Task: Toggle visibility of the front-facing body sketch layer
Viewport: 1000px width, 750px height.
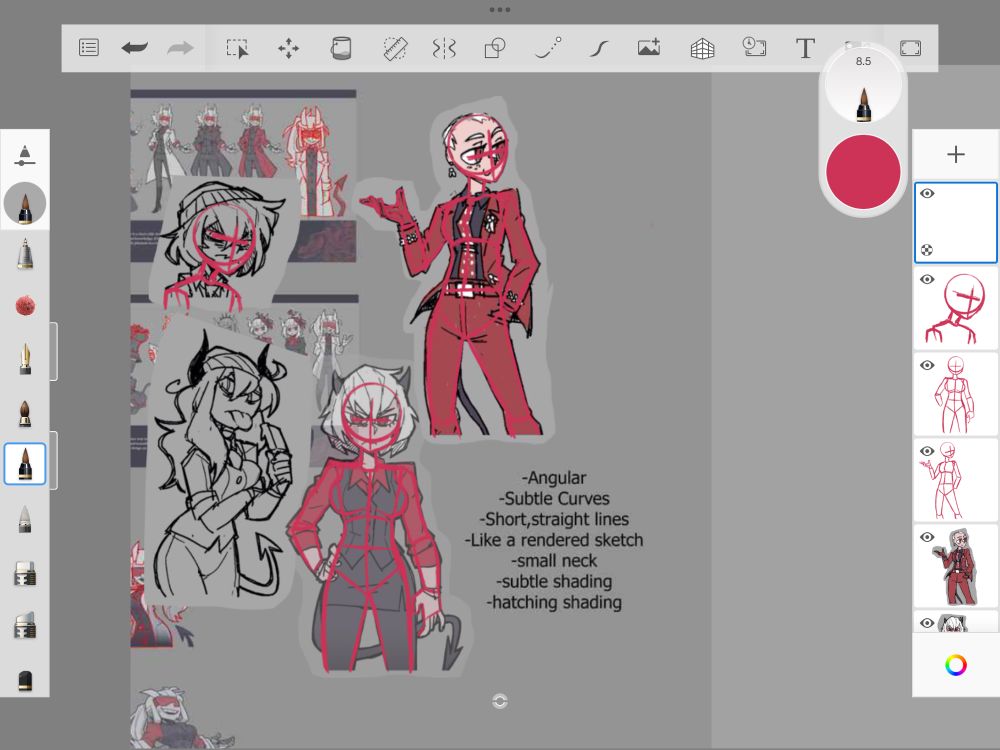Action: (x=927, y=365)
